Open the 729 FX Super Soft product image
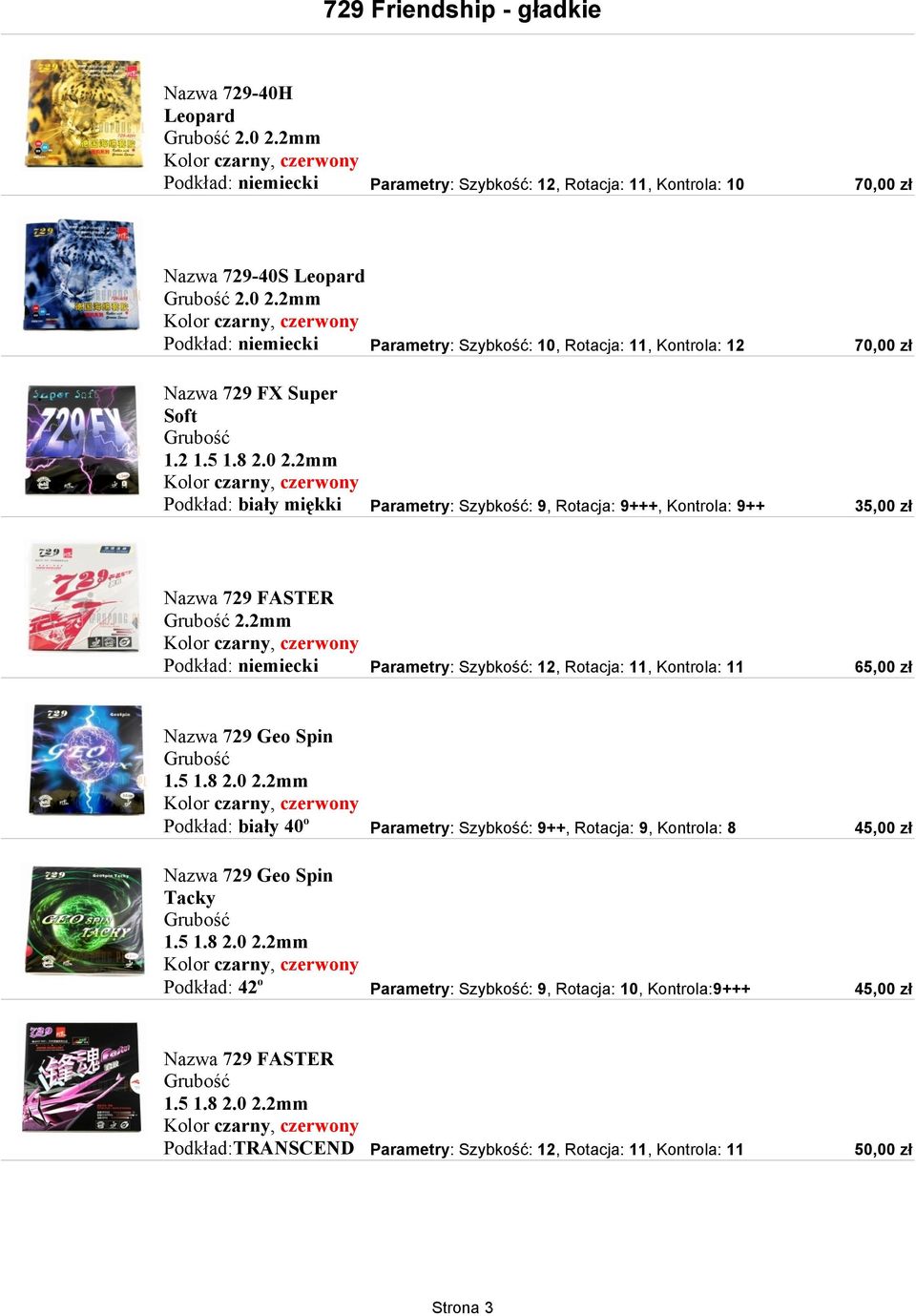This screenshot has width=916, height=1316. 82,440
